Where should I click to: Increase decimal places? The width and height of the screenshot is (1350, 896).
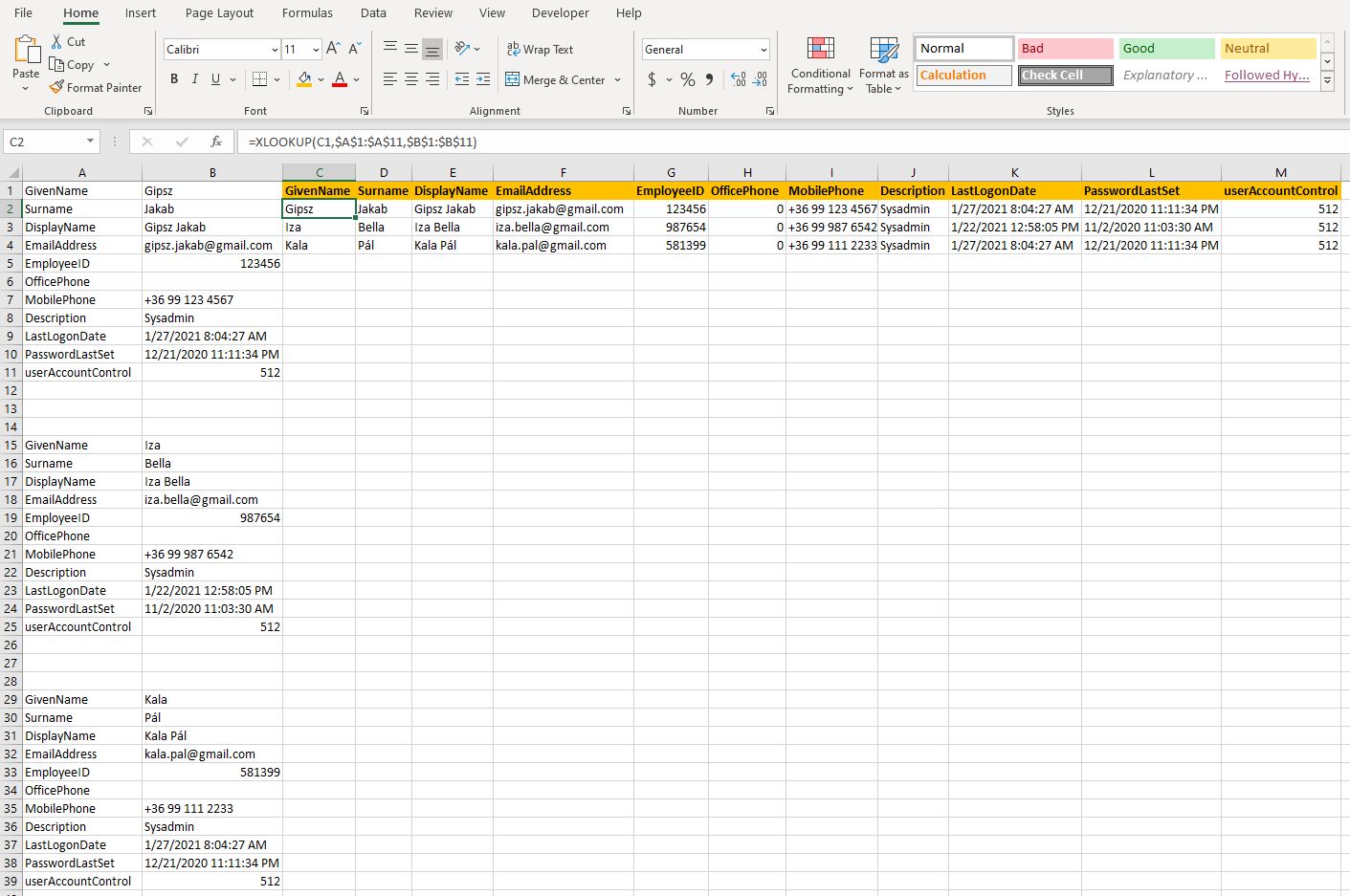click(739, 79)
